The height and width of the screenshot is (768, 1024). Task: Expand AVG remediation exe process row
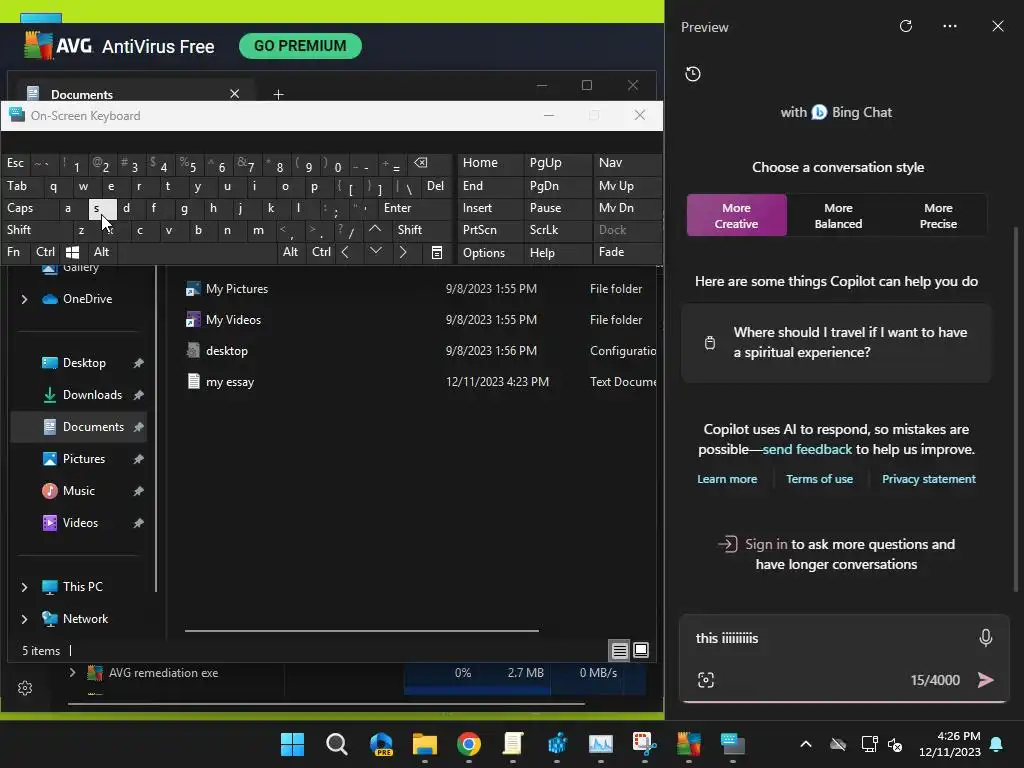pyautogui.click(x=72, y=673)
